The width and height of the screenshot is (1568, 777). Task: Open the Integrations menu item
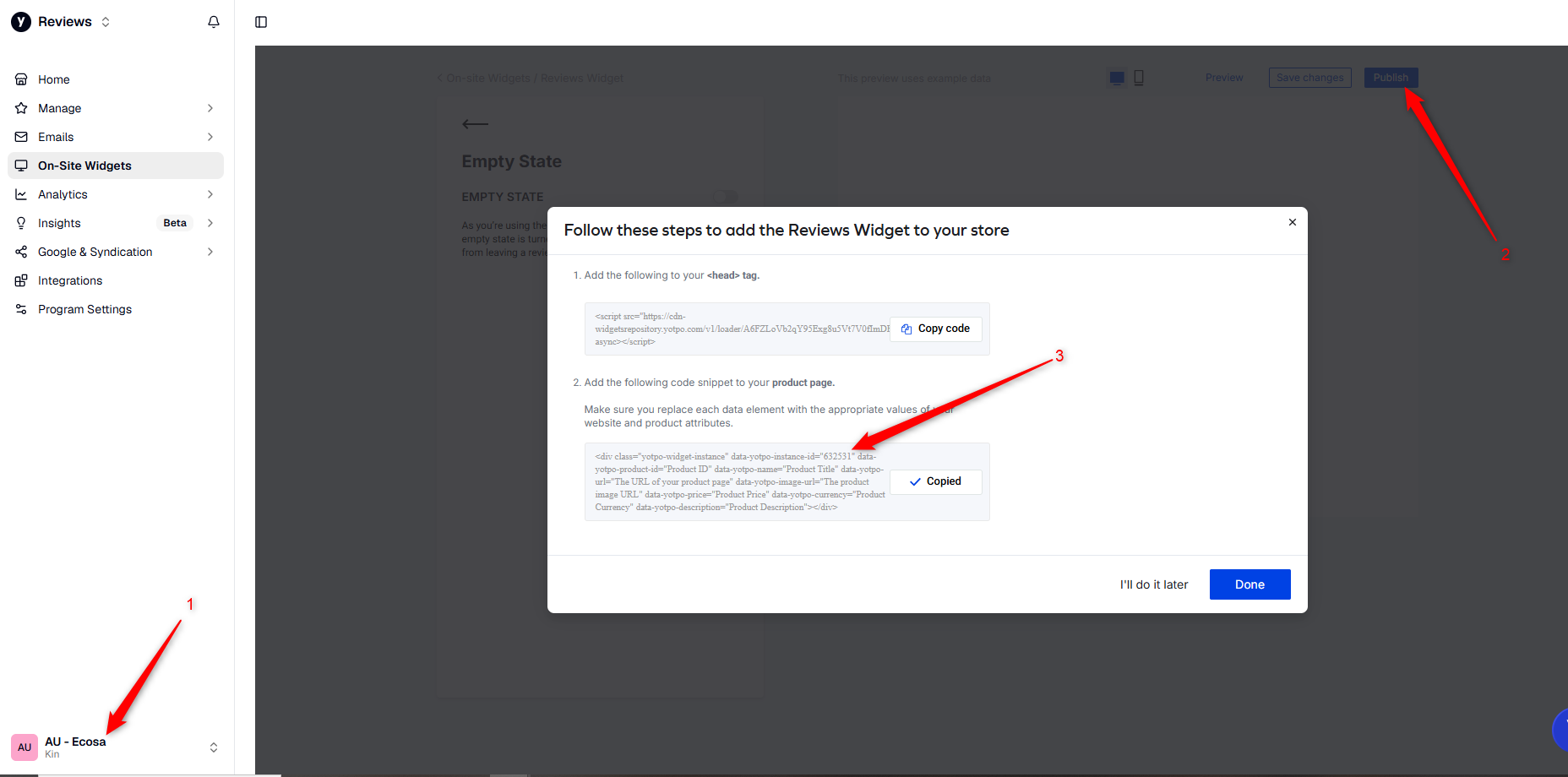point(116,280)
